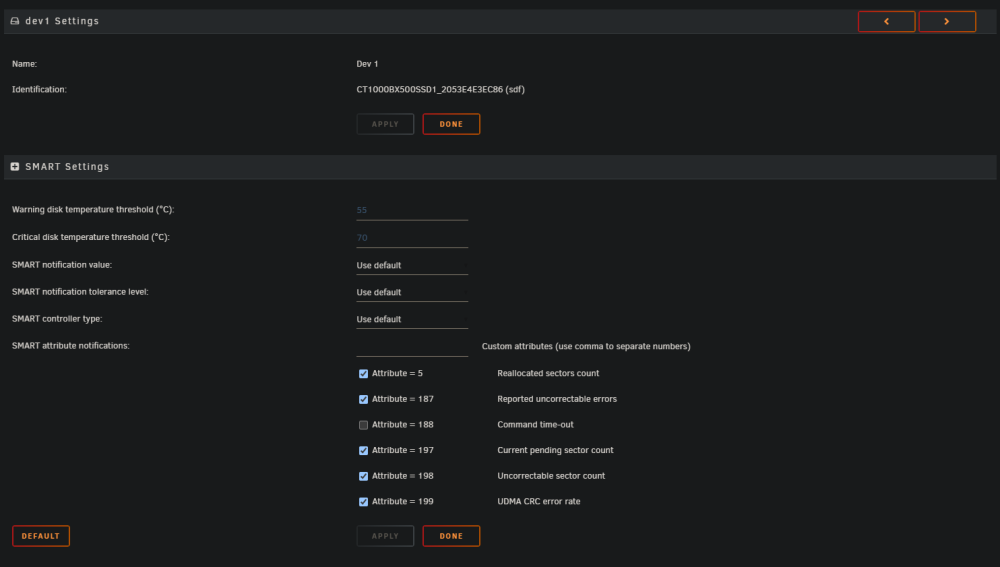Click the SMART attribute notifications label
Viewport: 1000px width, 567px height.
click(x=71, y=346)
